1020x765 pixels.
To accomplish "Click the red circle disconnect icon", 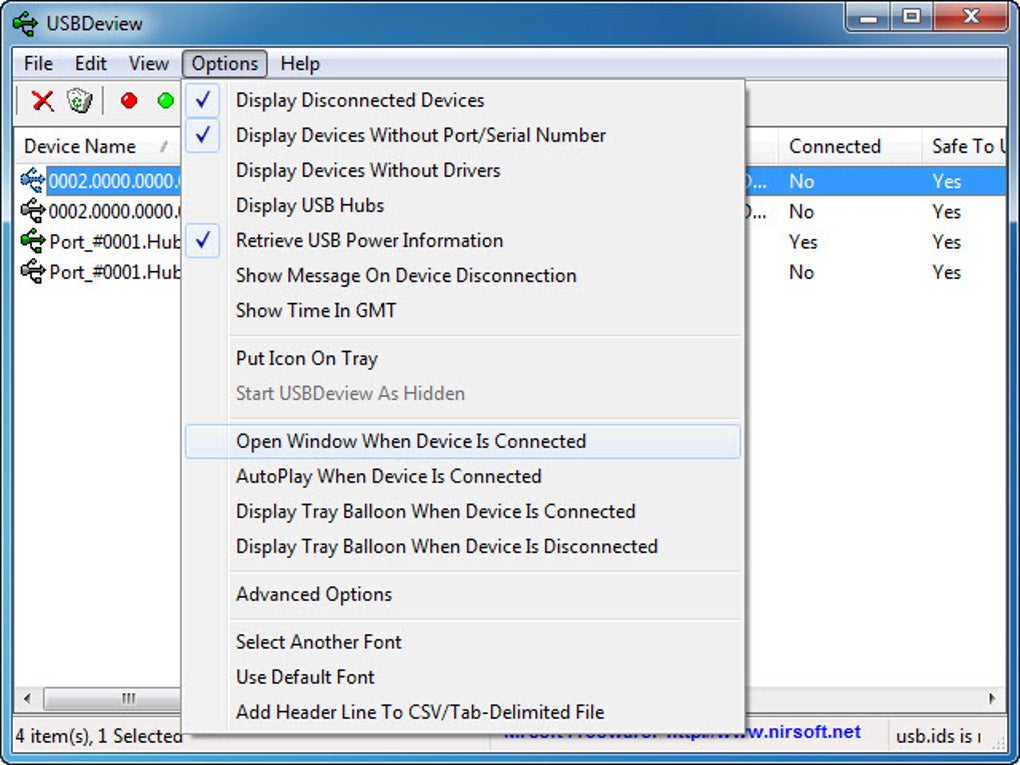I will [x=129, y=101].
